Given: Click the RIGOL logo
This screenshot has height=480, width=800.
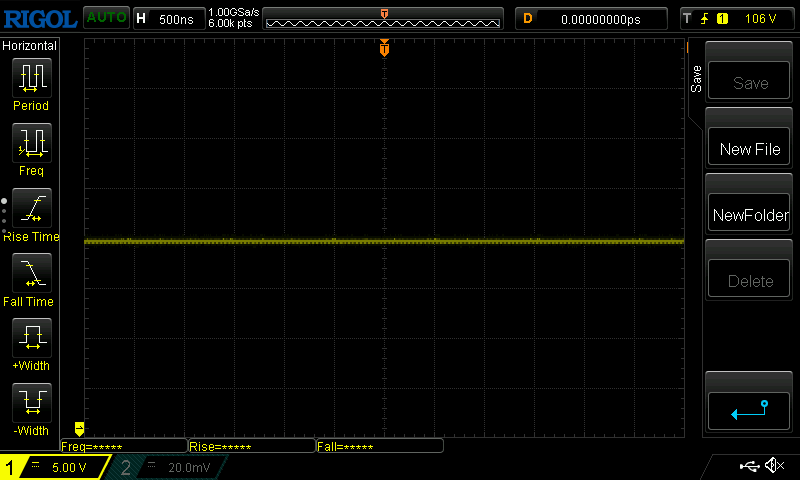Looking at the screenshot, I should click(40, 19).
